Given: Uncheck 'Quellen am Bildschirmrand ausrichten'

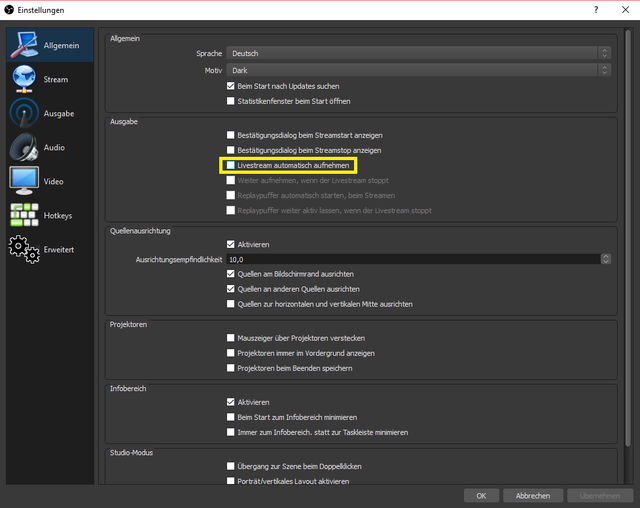Looking at the screenshot, I should pyautogui.click(x=231, y=274).
